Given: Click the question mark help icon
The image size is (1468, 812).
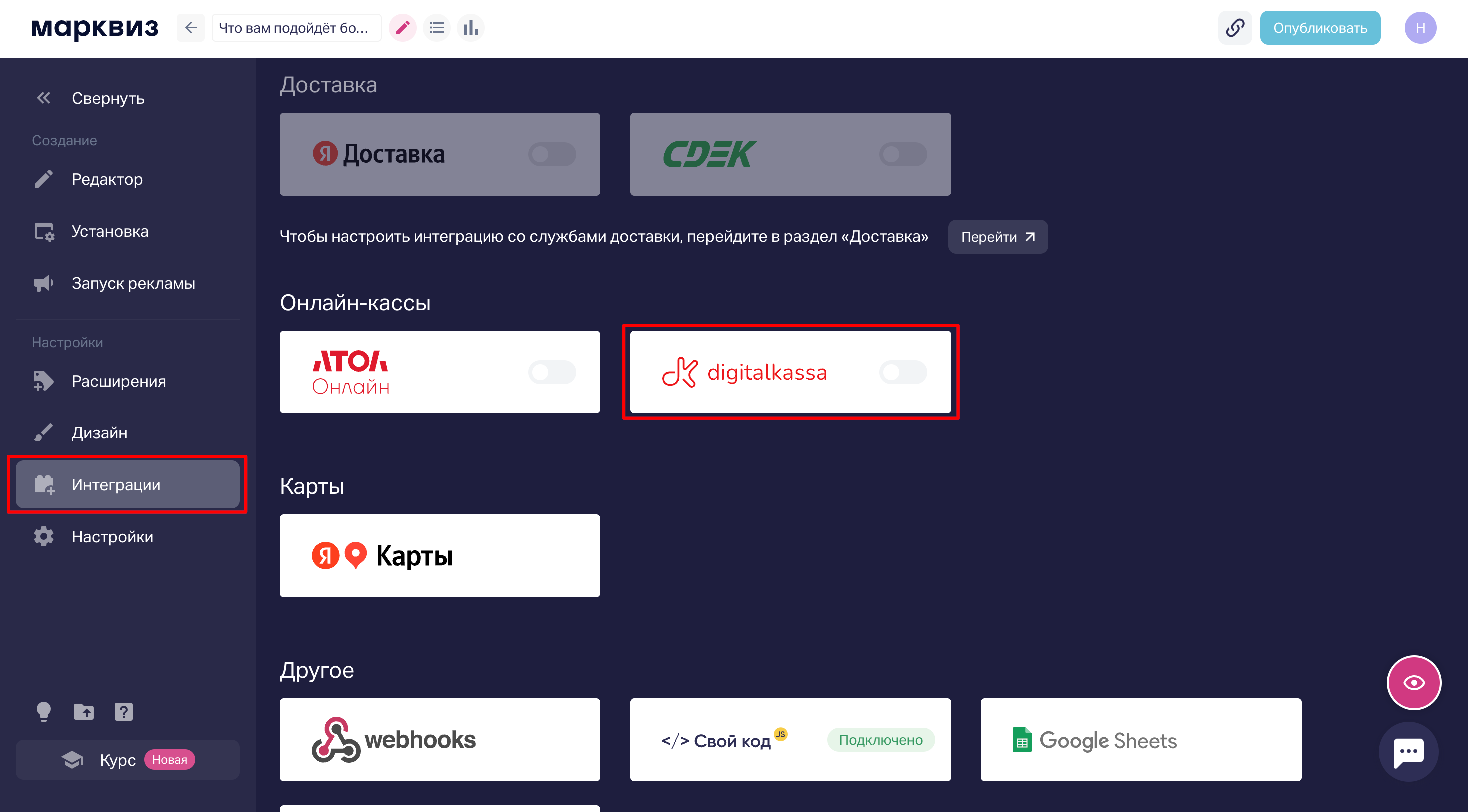Looking at the screenshot, I should [x=124, y=711].
